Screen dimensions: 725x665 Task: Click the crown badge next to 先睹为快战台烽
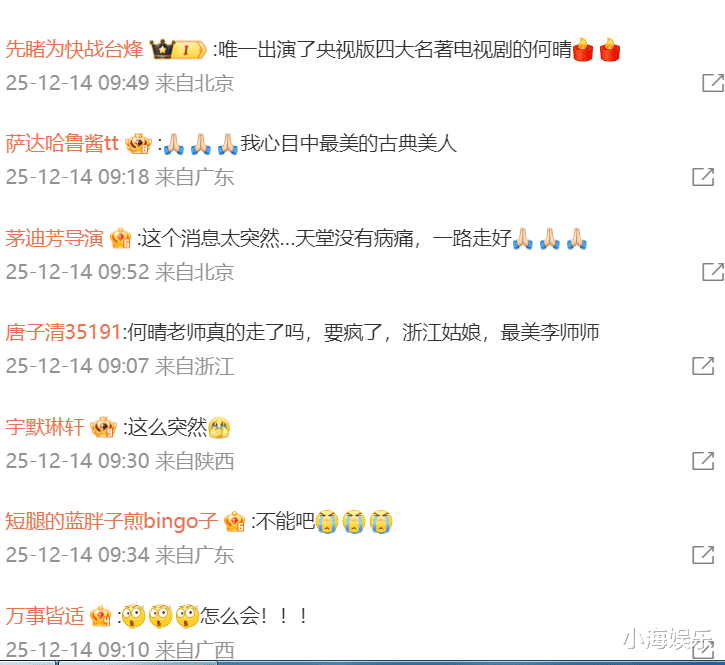pyautogui.click(x=178, y=49)
